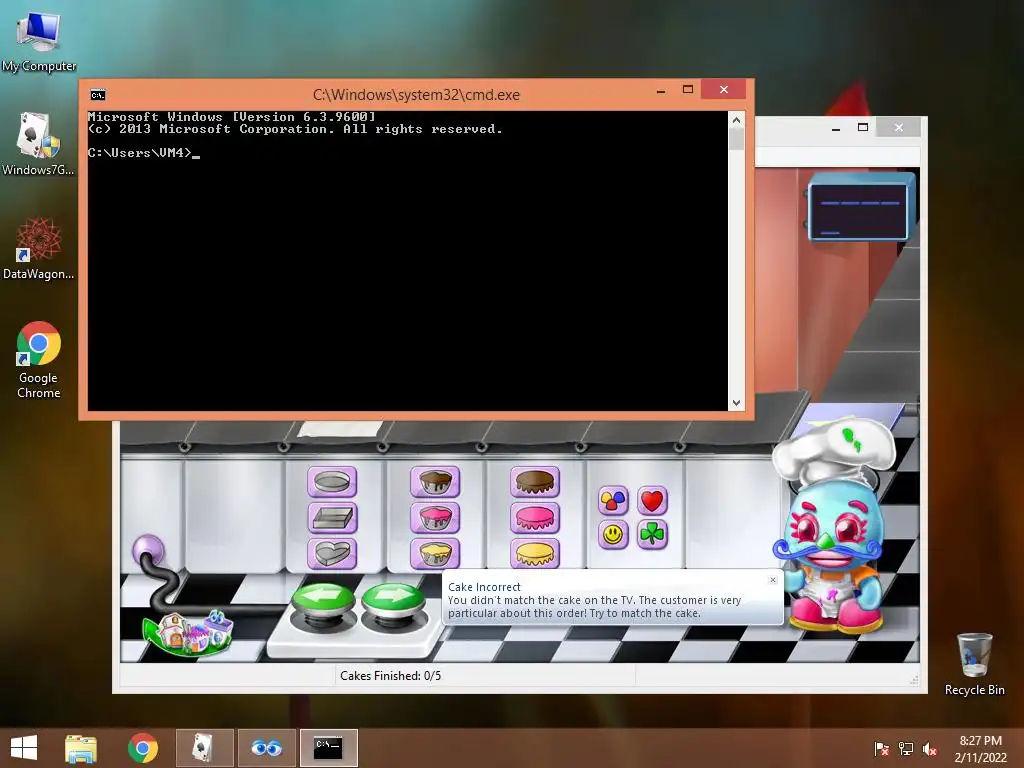Select the heart-shaped cake pan
Image resolution: width=1024 pixels, height=768 pixels.
[x=332, y=554]
